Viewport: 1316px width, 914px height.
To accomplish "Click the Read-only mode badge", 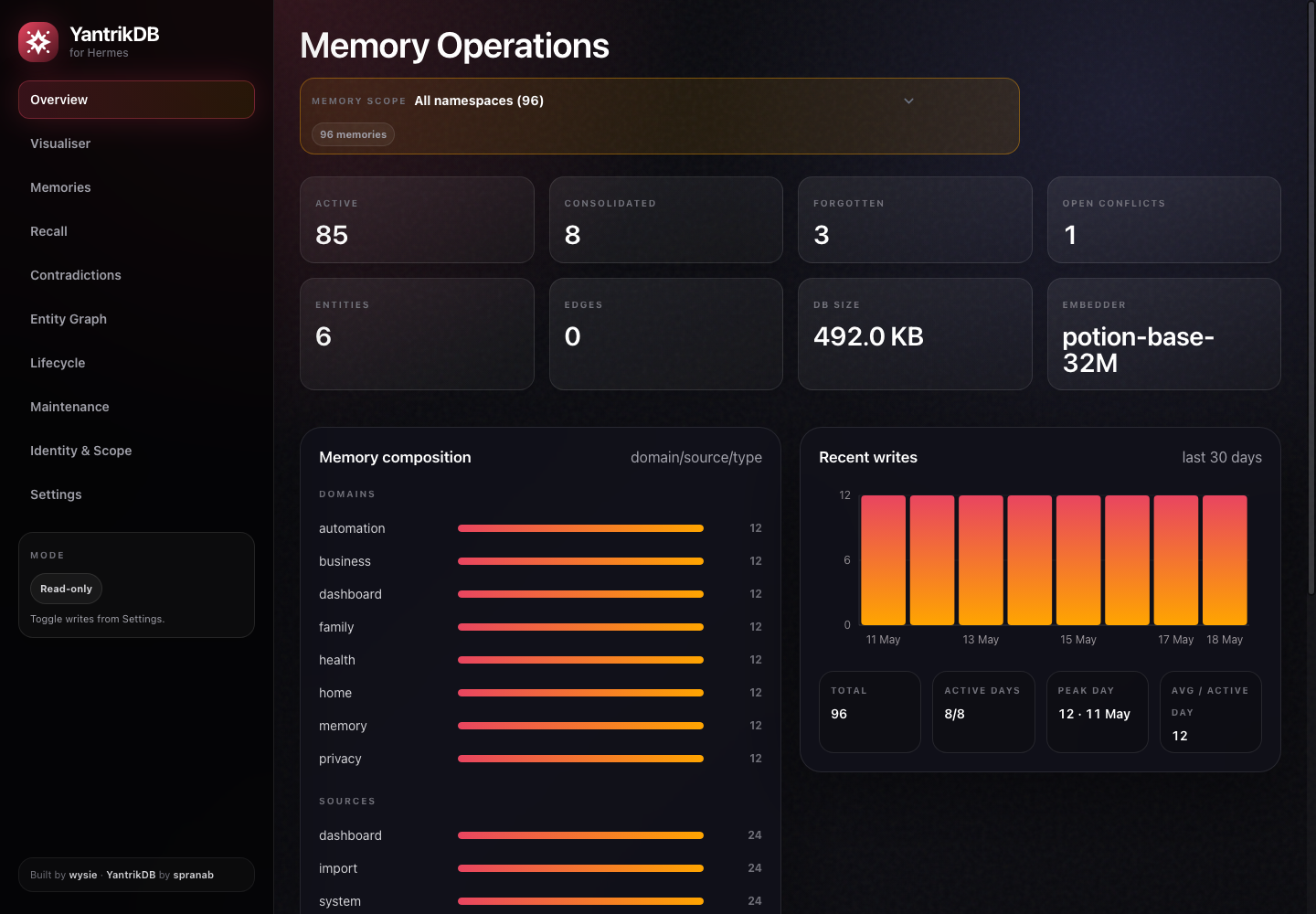I will coord(66,589).
